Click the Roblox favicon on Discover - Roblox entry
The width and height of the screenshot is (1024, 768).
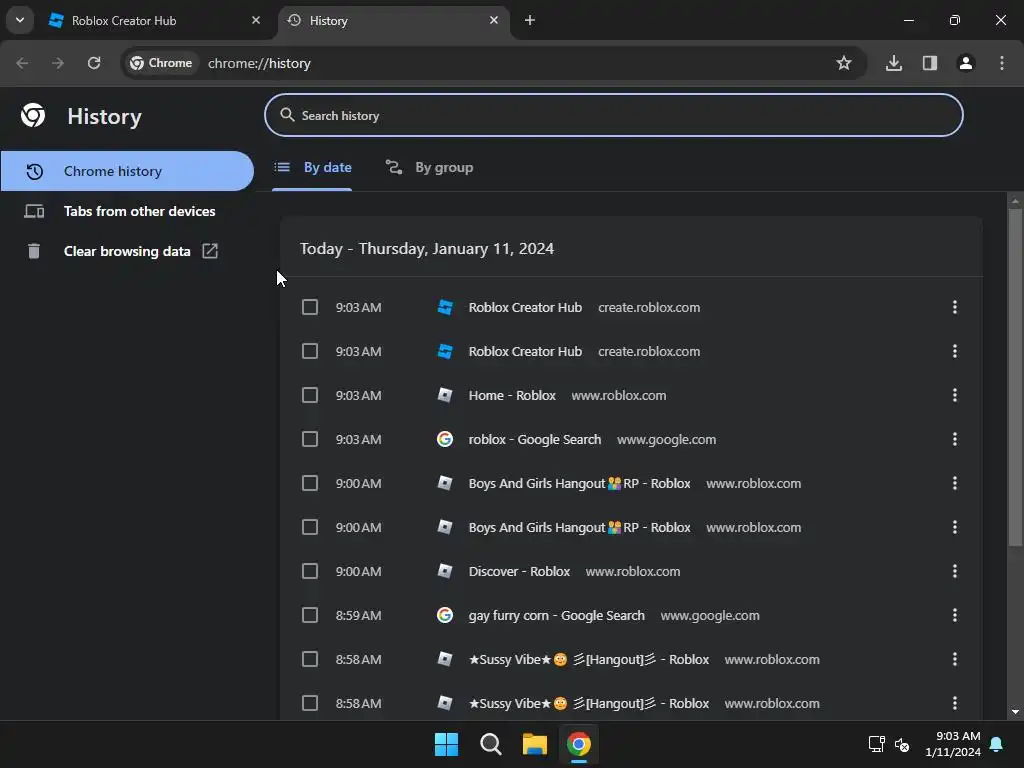(445, 571)
